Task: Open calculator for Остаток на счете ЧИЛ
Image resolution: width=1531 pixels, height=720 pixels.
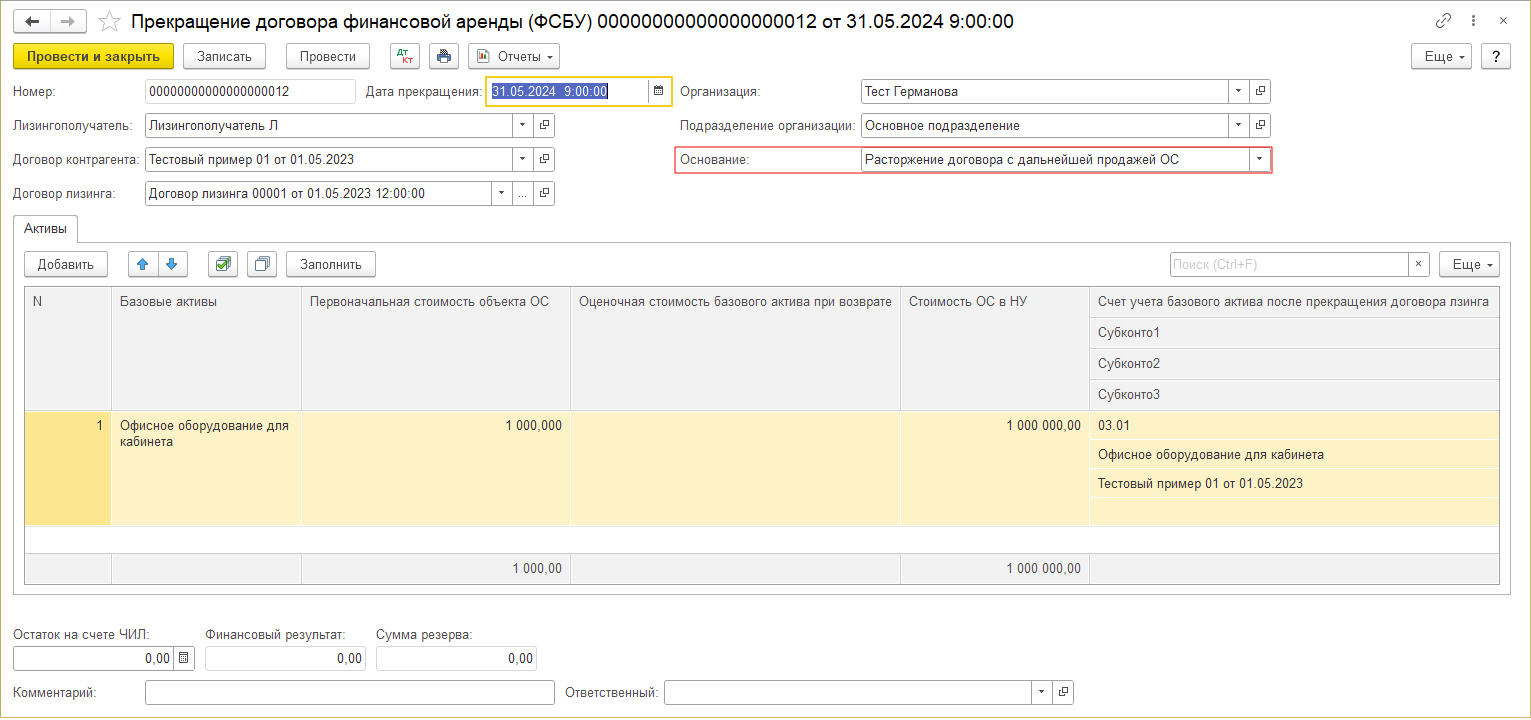Action: click(x=183, y=658)
